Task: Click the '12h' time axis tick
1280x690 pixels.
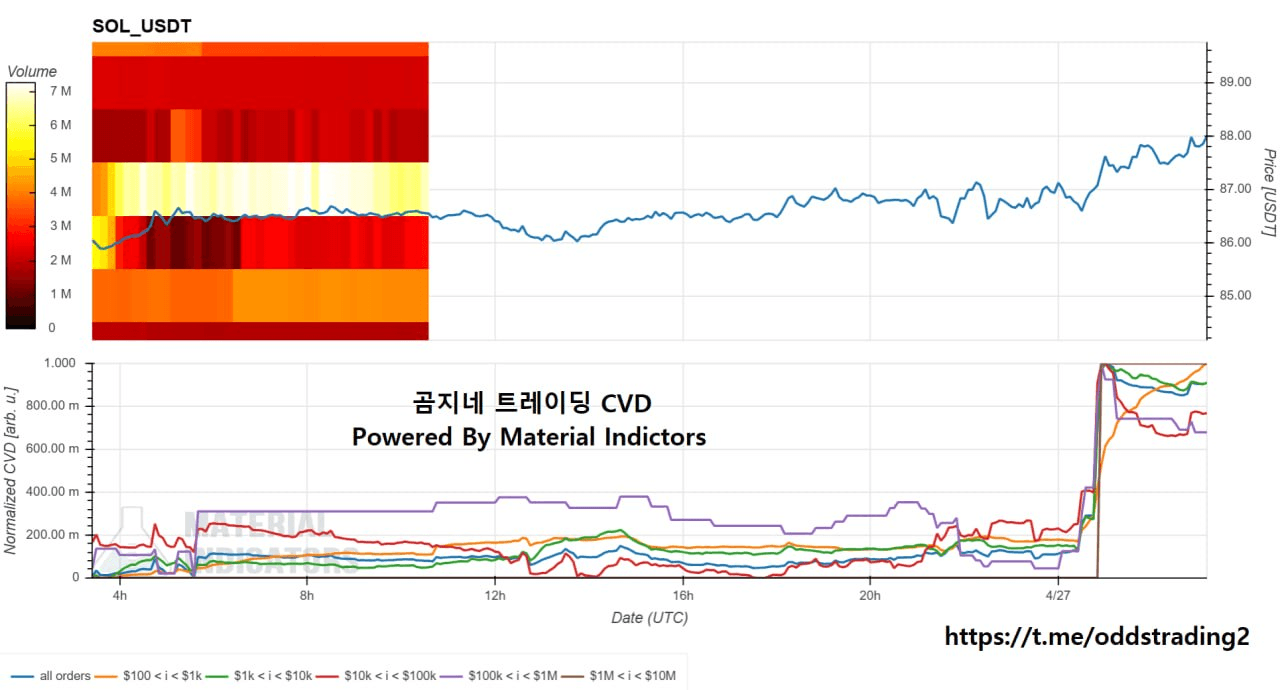Action: point(494,596)
